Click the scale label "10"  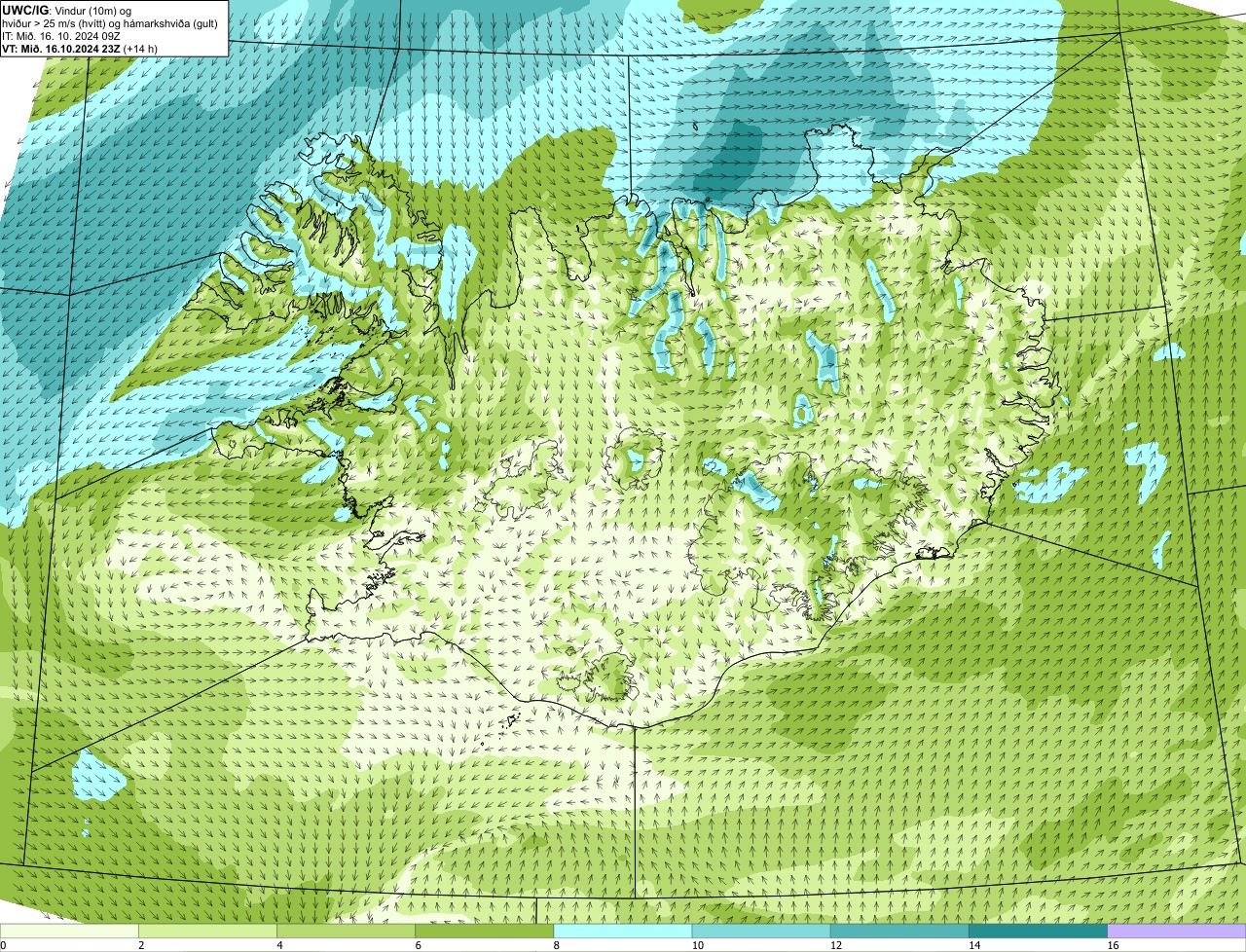tap(698, 945)
